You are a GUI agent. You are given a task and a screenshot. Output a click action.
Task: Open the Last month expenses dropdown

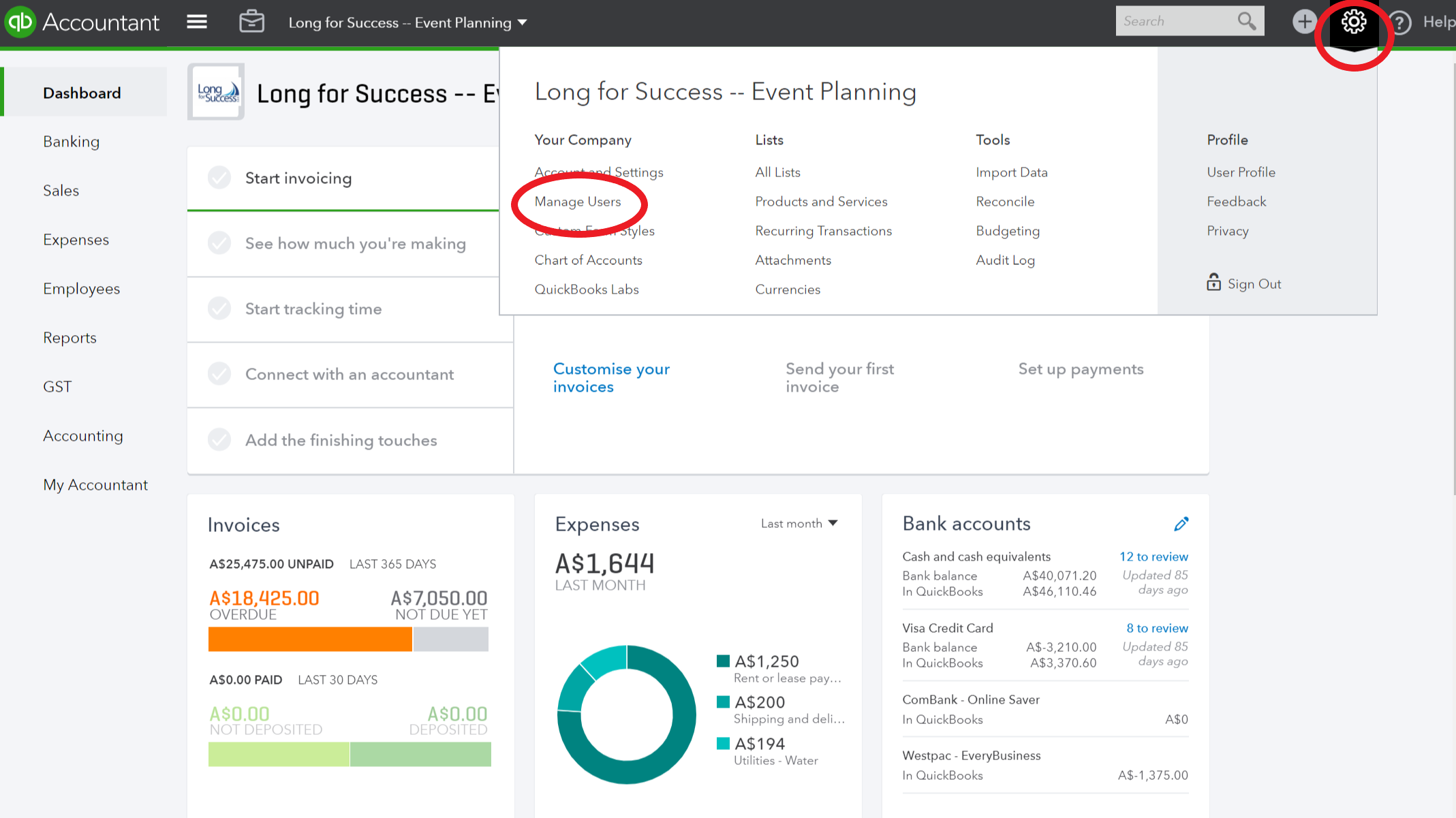(x=799, y=523)
